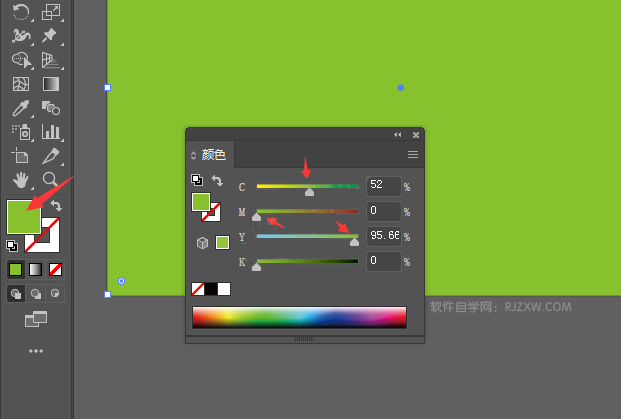This screenshot has width=621, height=419.
Task: Click the Y yellow slider handle
Action: point(354,242)
